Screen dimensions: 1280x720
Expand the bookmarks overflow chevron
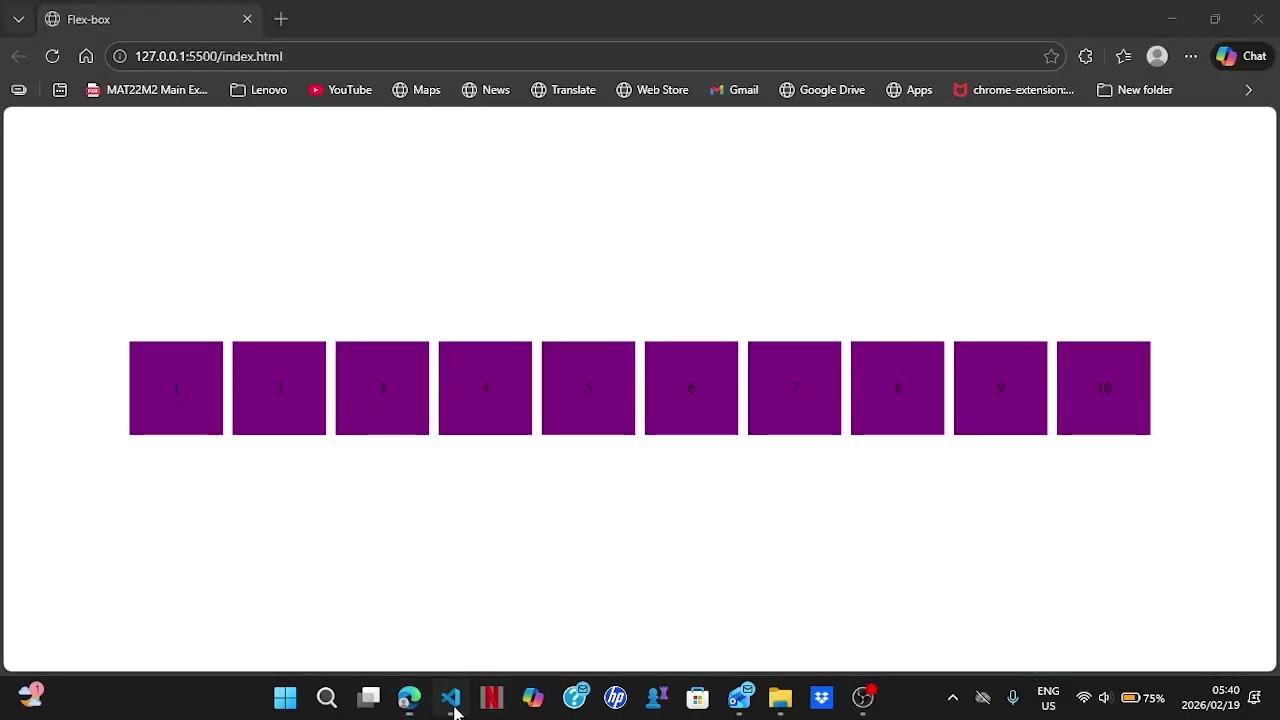click(x=1248, y=90)
